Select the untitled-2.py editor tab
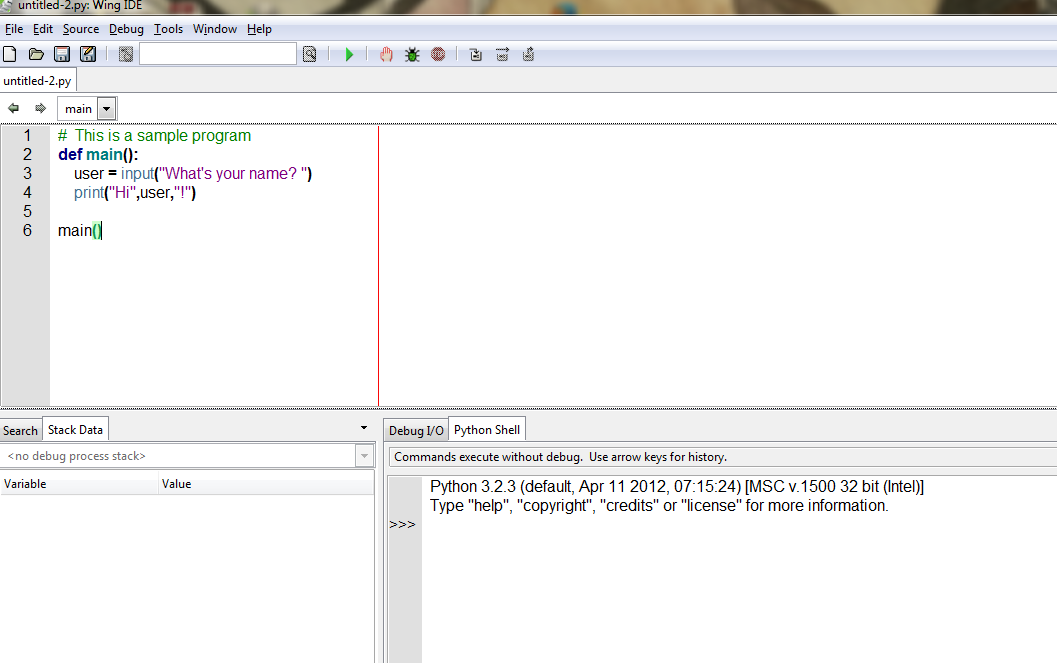The image size is (1057, 663). (38, 81)
